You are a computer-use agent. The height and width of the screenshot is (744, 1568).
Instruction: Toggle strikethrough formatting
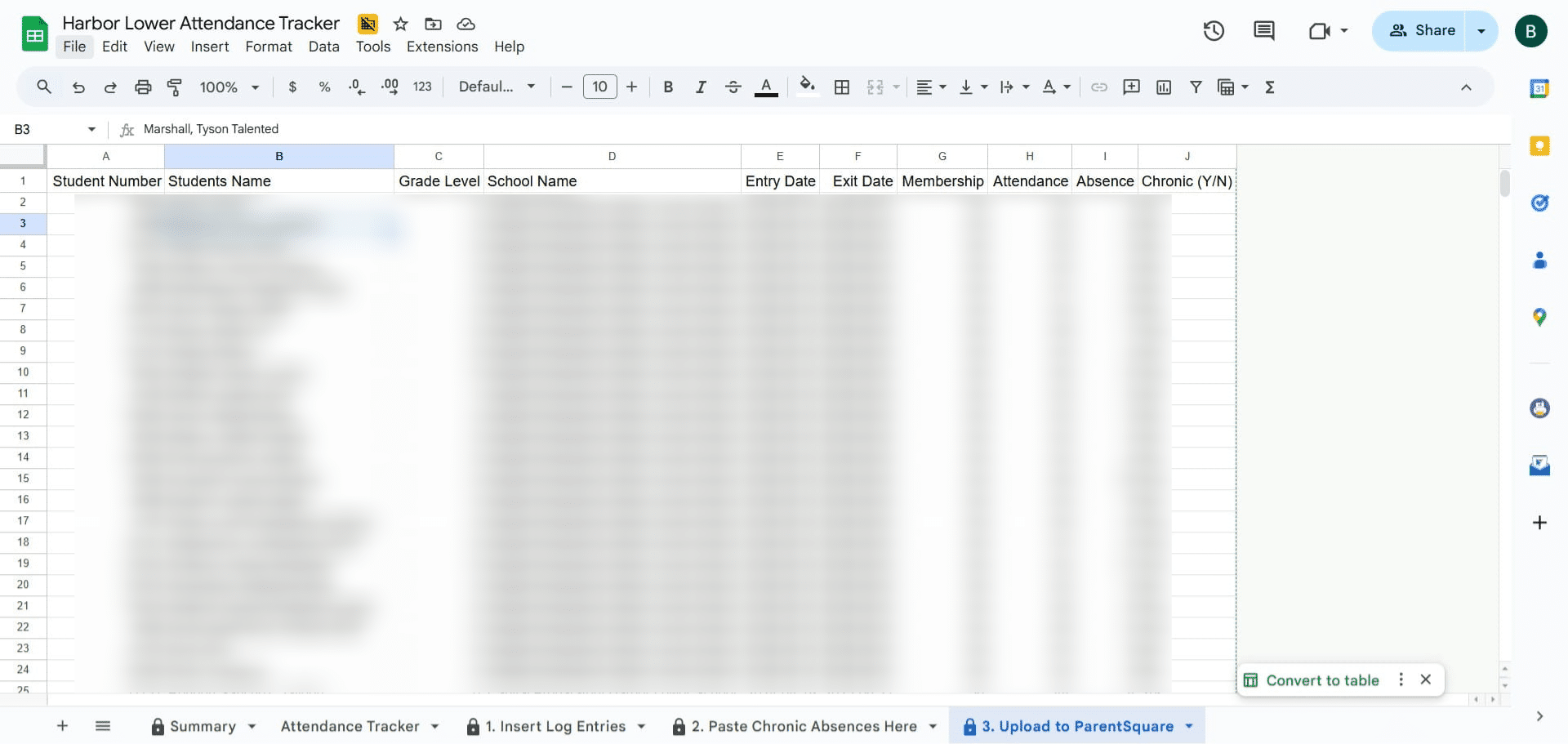point(733,87)
